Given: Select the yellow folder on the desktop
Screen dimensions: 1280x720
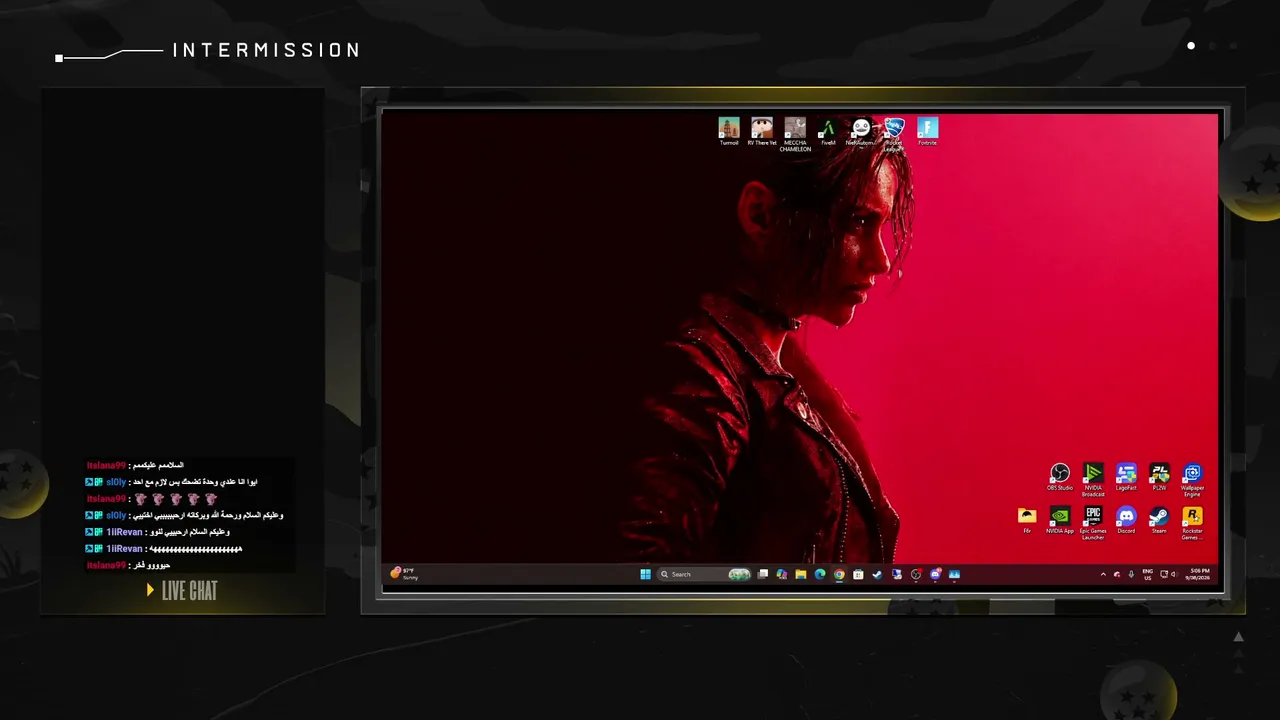Looking at the screenshot, I should click(x=1027, y=520).
